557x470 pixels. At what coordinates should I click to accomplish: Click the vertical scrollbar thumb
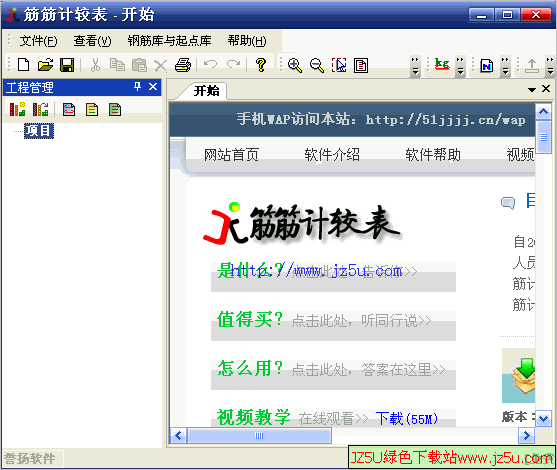[544, 137]
